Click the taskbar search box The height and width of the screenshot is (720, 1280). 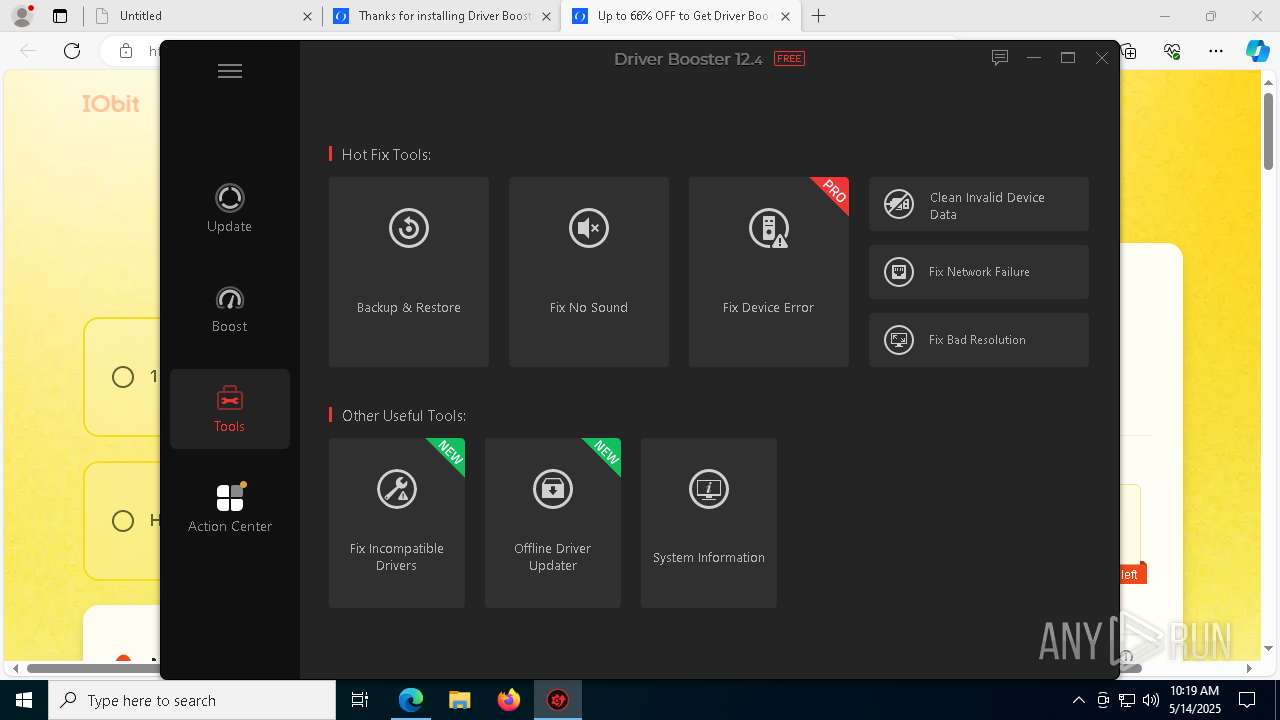192,700
